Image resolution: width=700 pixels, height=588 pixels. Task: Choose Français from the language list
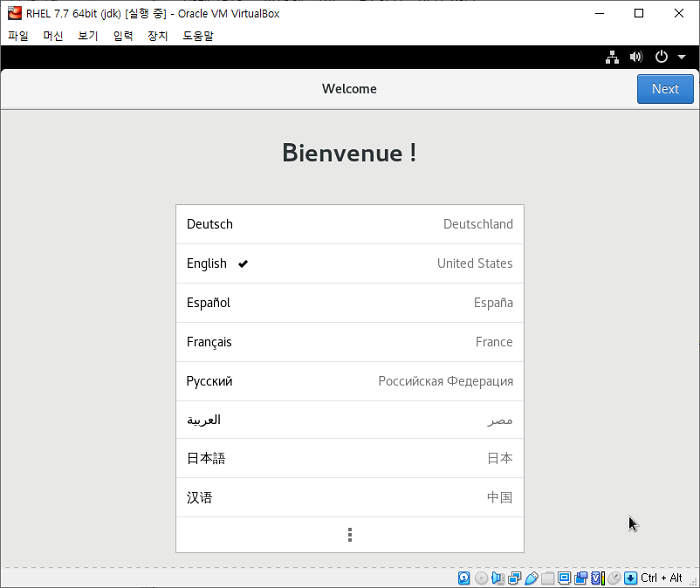click(x=350, y=342)
